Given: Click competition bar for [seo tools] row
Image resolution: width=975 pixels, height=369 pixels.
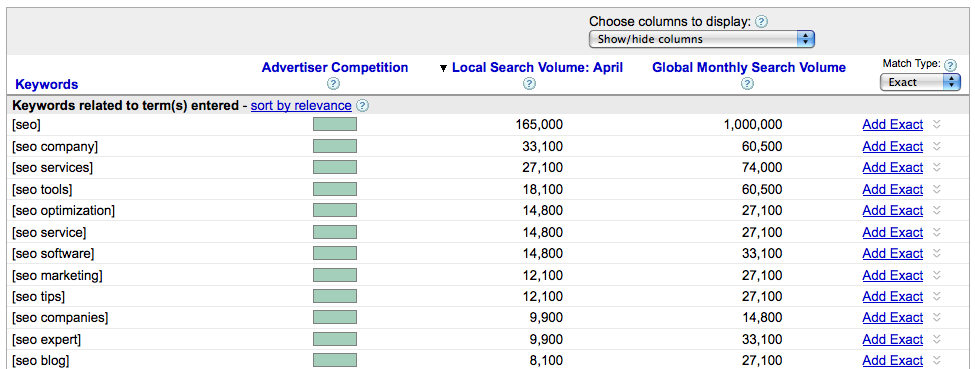Looking at the screenshot, I should tap(335, 189).
